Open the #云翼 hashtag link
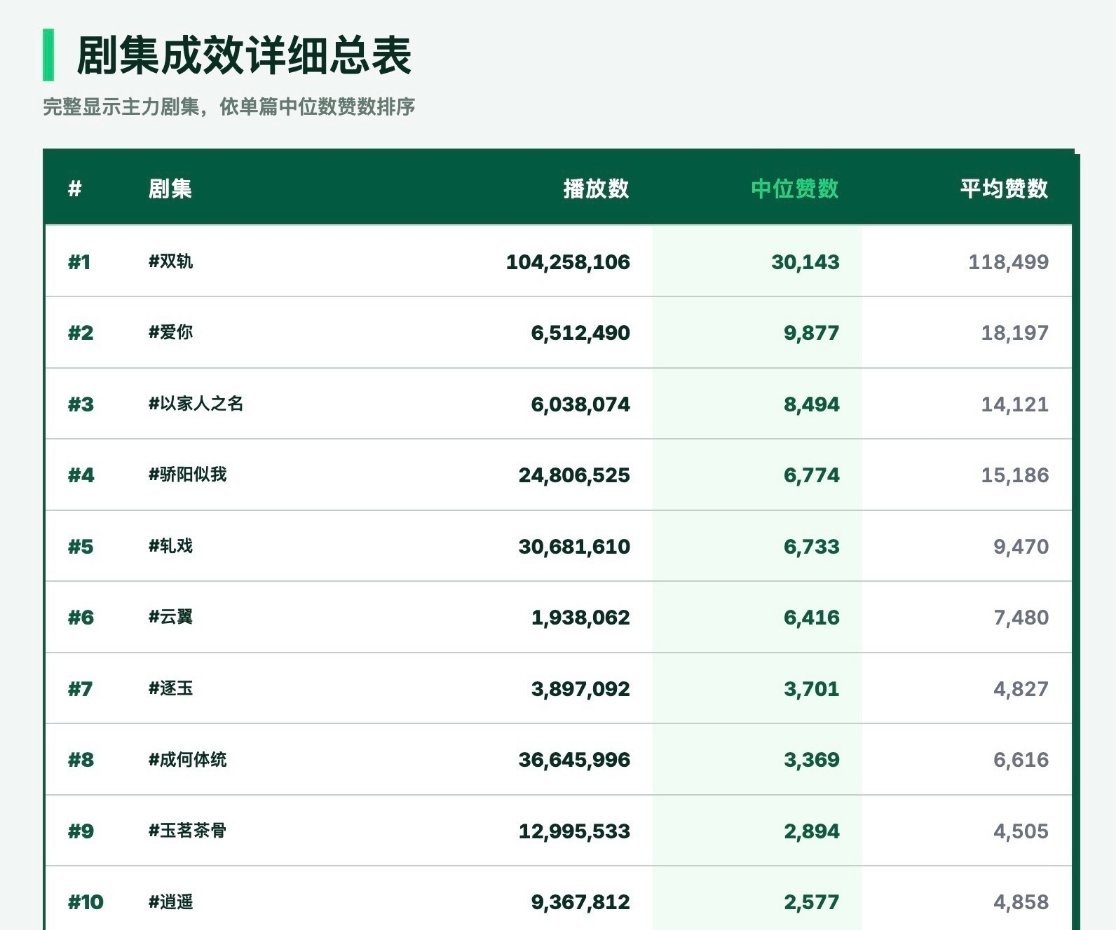 pyautogui.click(x=170, y=617)
